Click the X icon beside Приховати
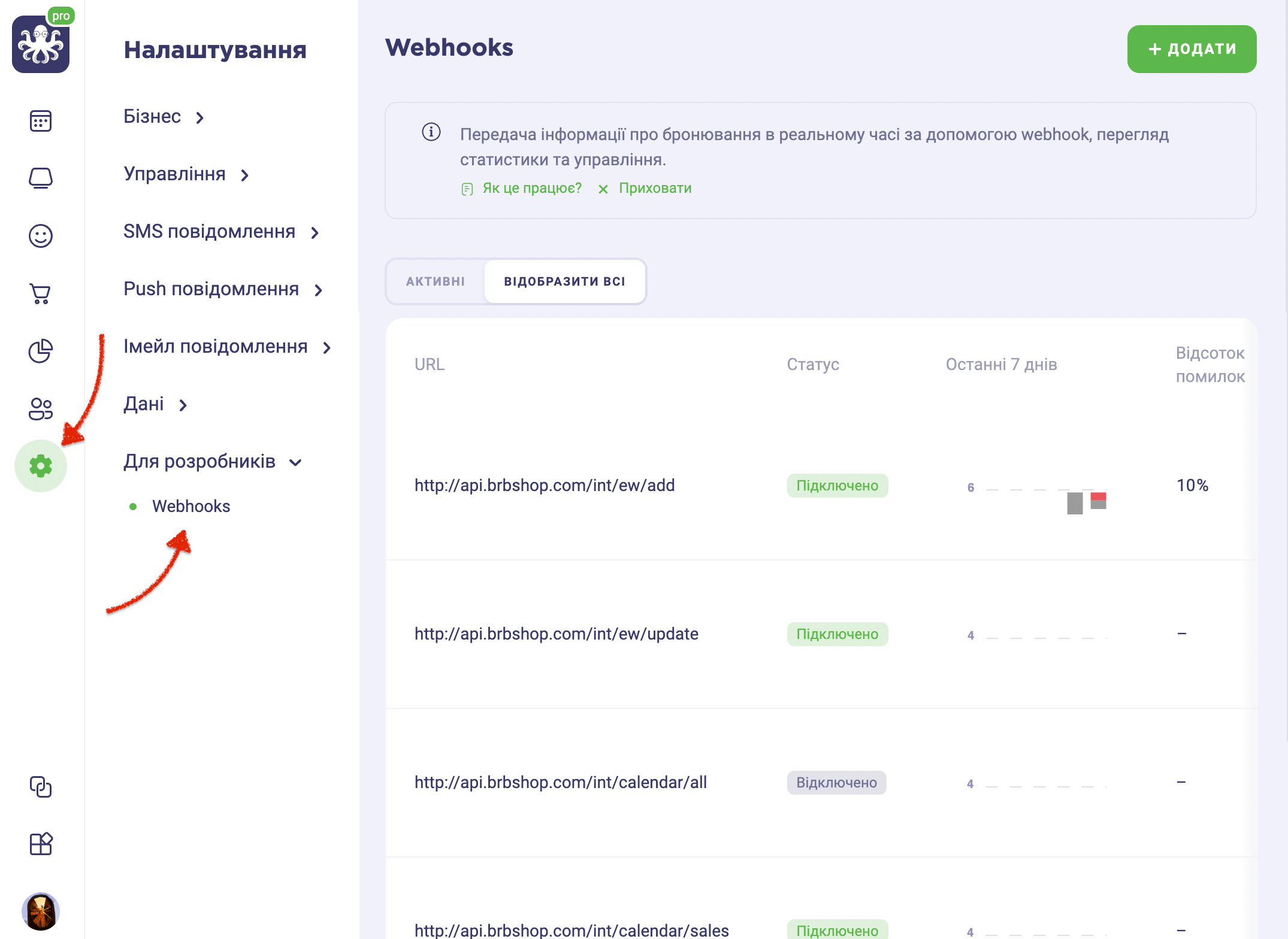This screenshot has height=939, width=1288. [x=603, y=189]
